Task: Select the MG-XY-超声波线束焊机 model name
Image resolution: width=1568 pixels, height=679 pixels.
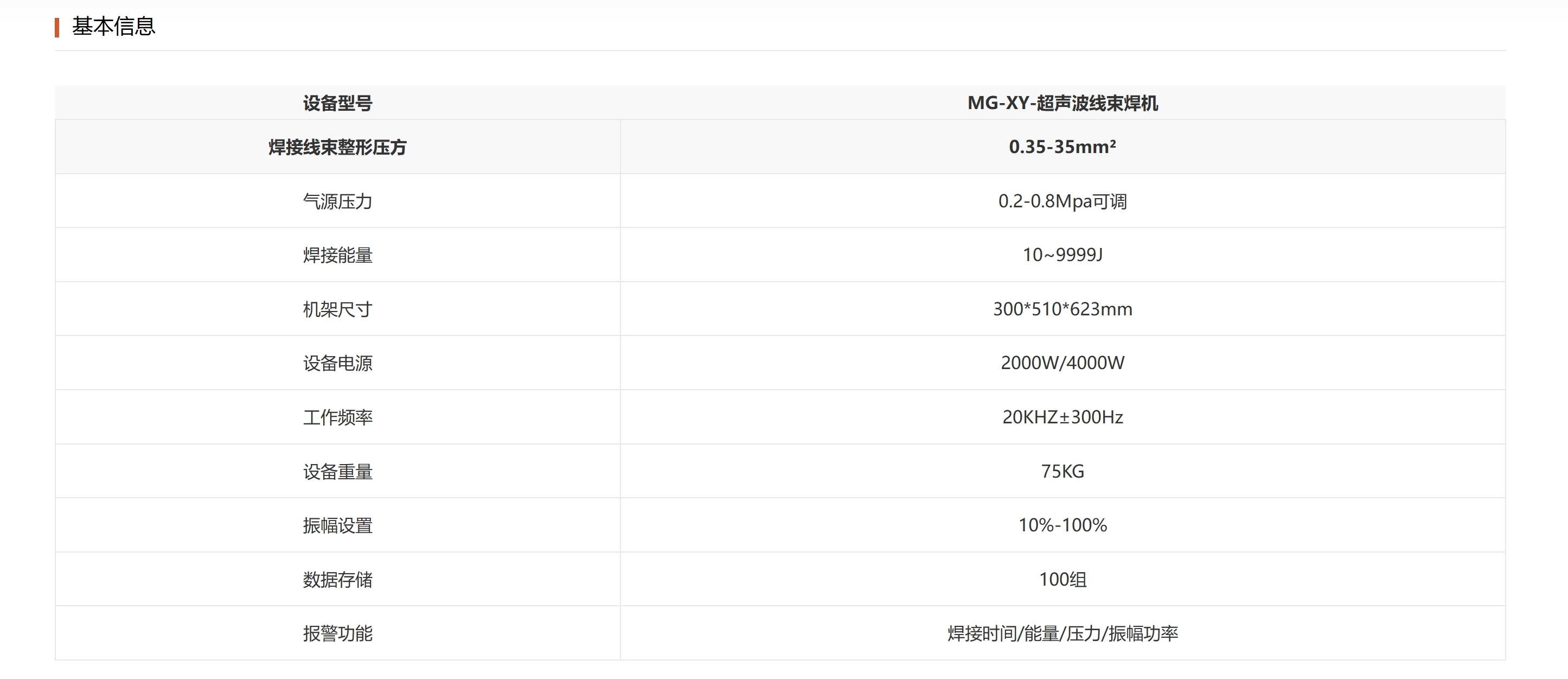Action: point(1065,104)
